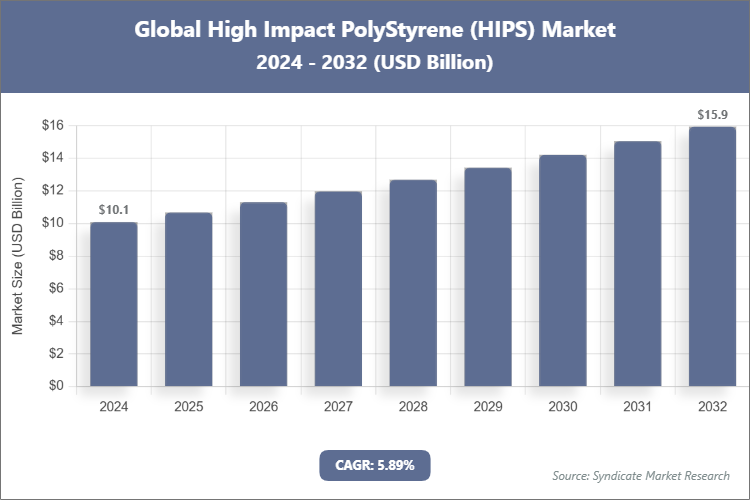Click the 2026 bar in the chart
This screenshot has width=750, height=500.
click(264, 294)
